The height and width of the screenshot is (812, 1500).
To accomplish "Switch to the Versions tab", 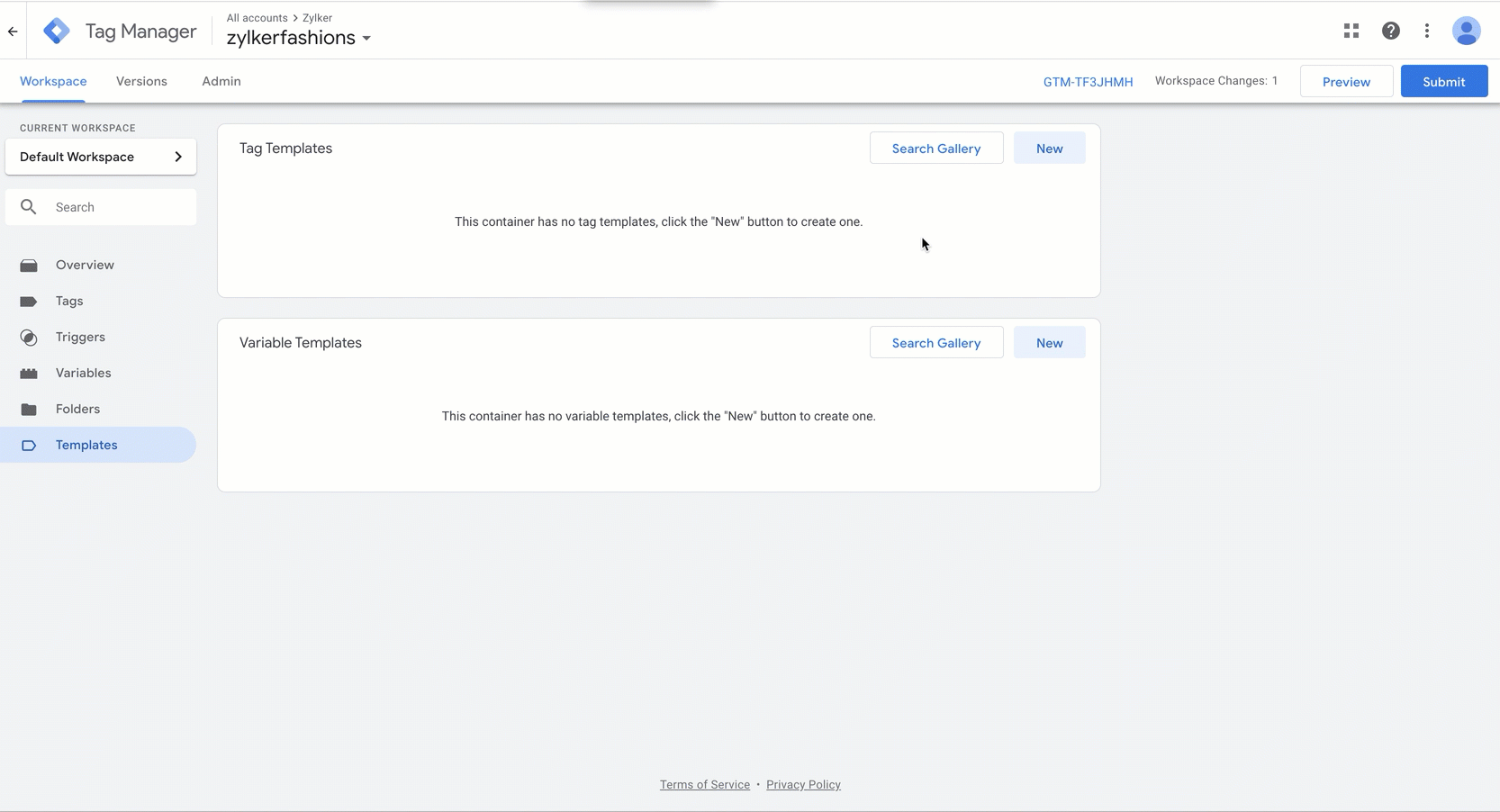I will click(x=141, y=81).
